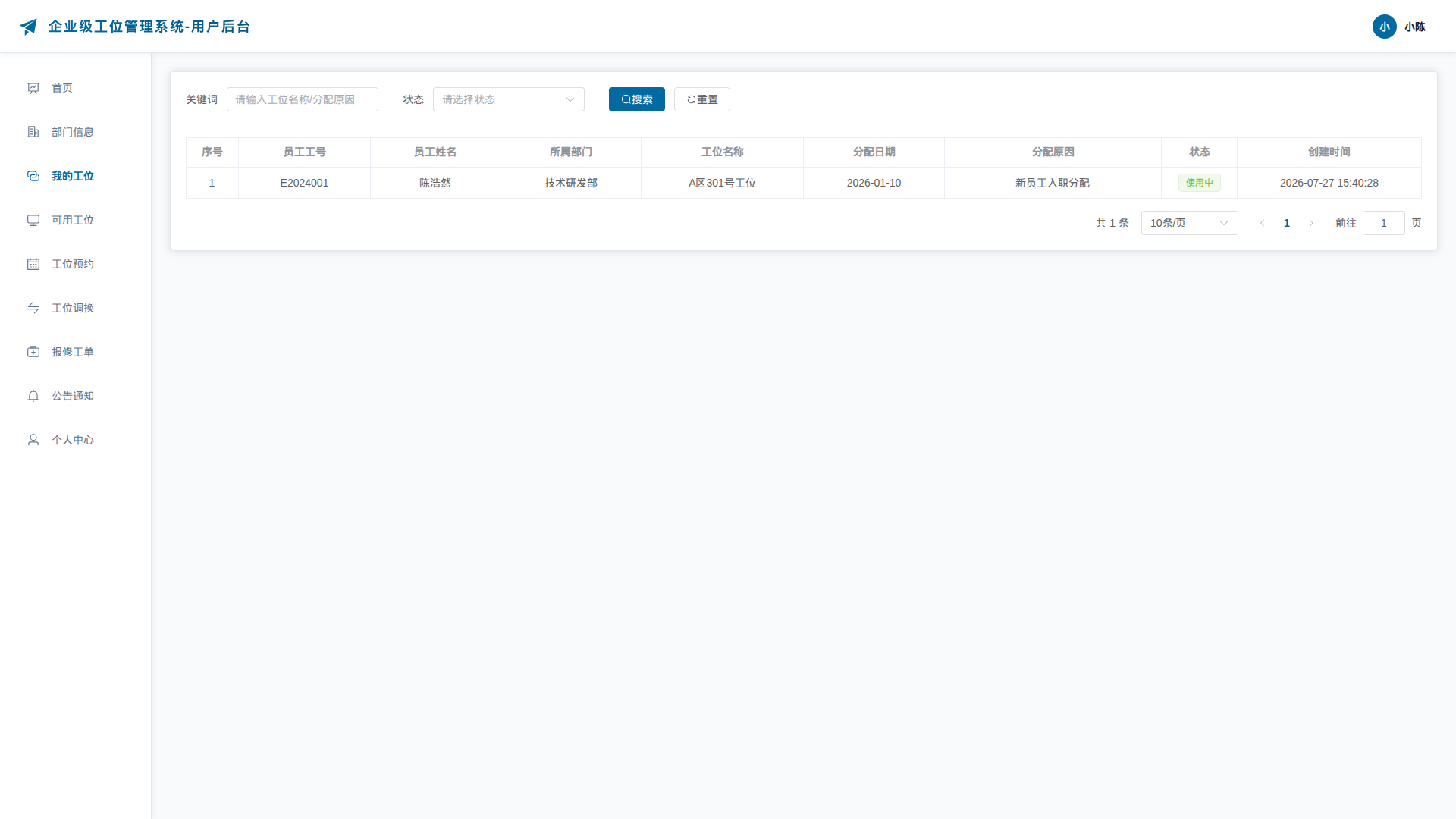Click the 员工工号 column header
Image resolution: width=1456 pixels, height=819 pixels.
click(304, 152)
